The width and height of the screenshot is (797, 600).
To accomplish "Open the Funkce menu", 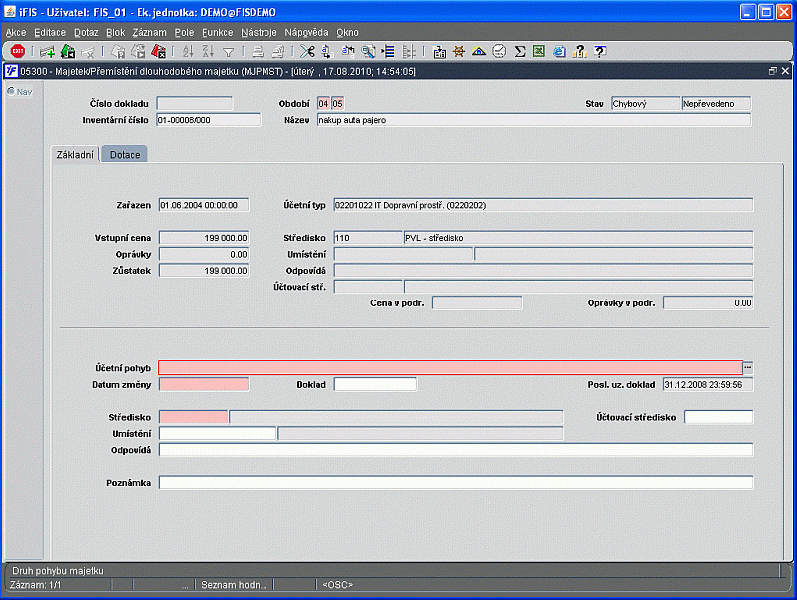I will (x=218, y=33).
